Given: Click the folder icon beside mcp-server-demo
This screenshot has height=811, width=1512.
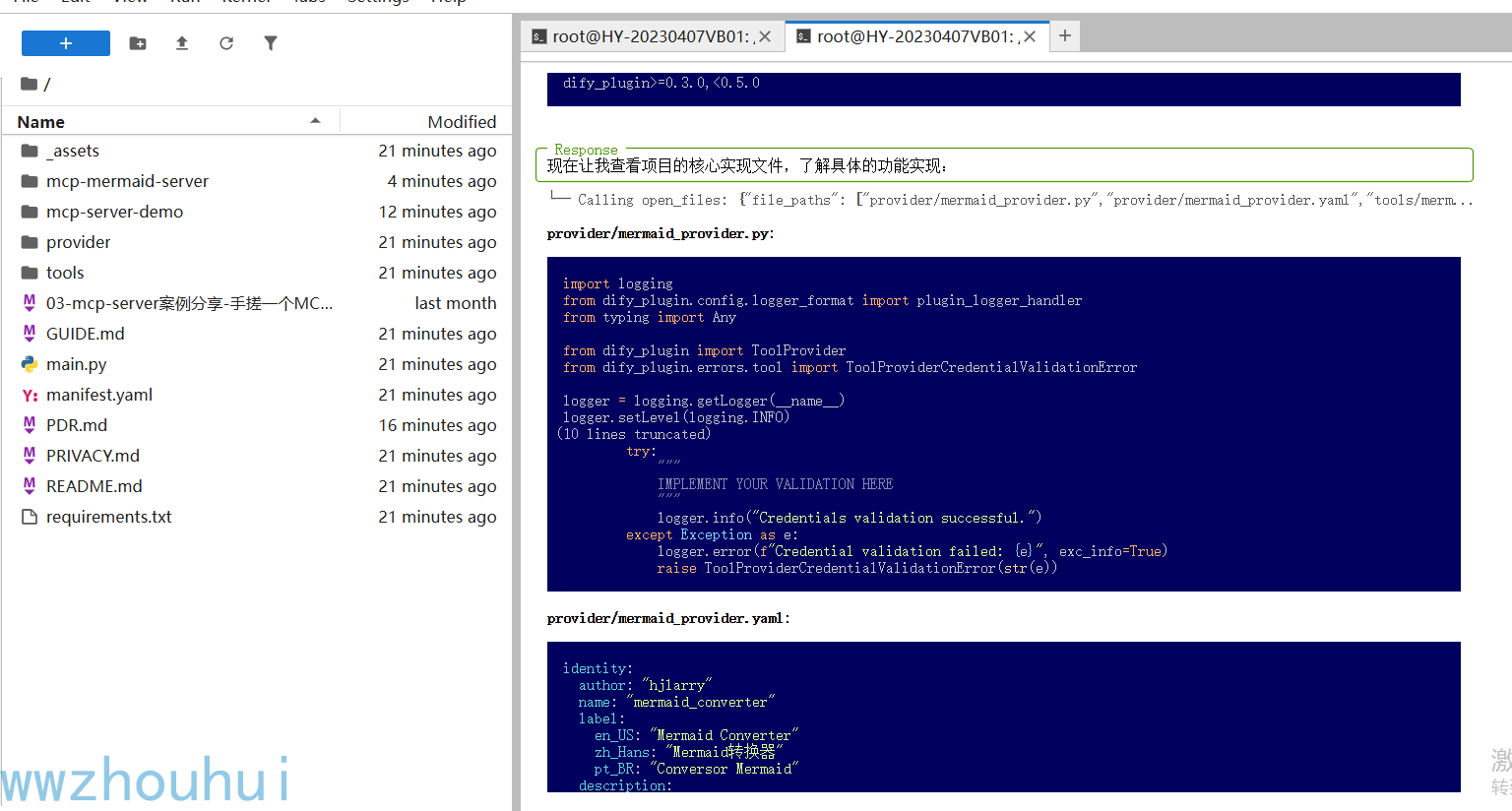Looking at the screenshot, I should click(30, 212).
